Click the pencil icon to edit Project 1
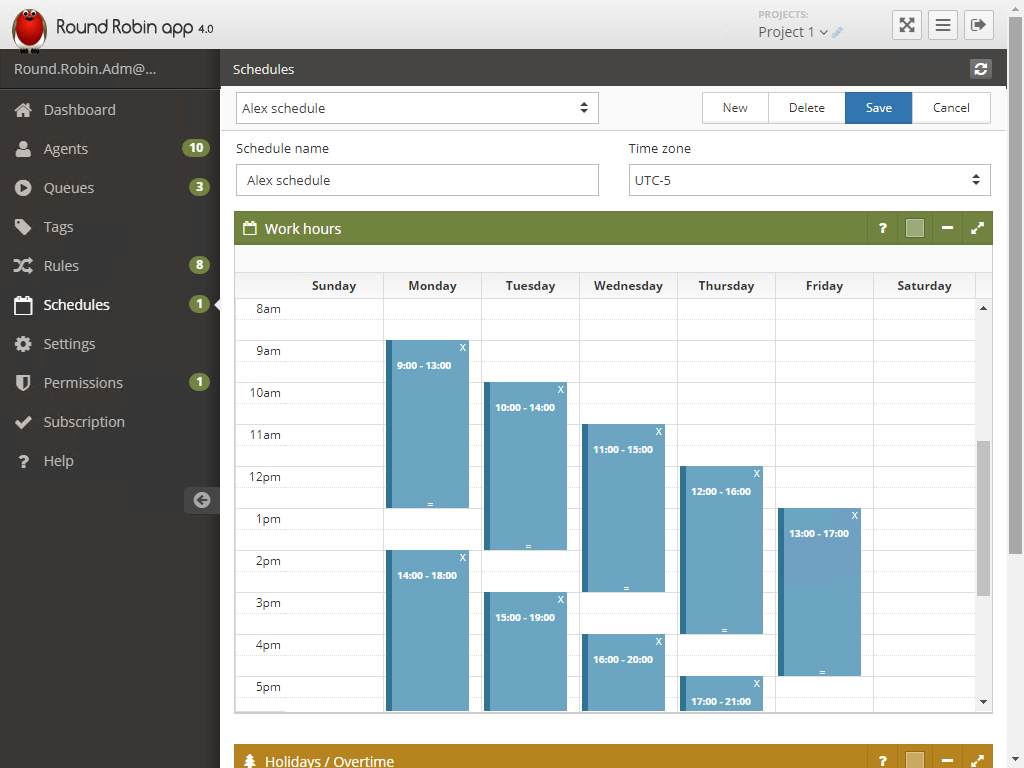The image size is (1024, 768). coord(838,32)
